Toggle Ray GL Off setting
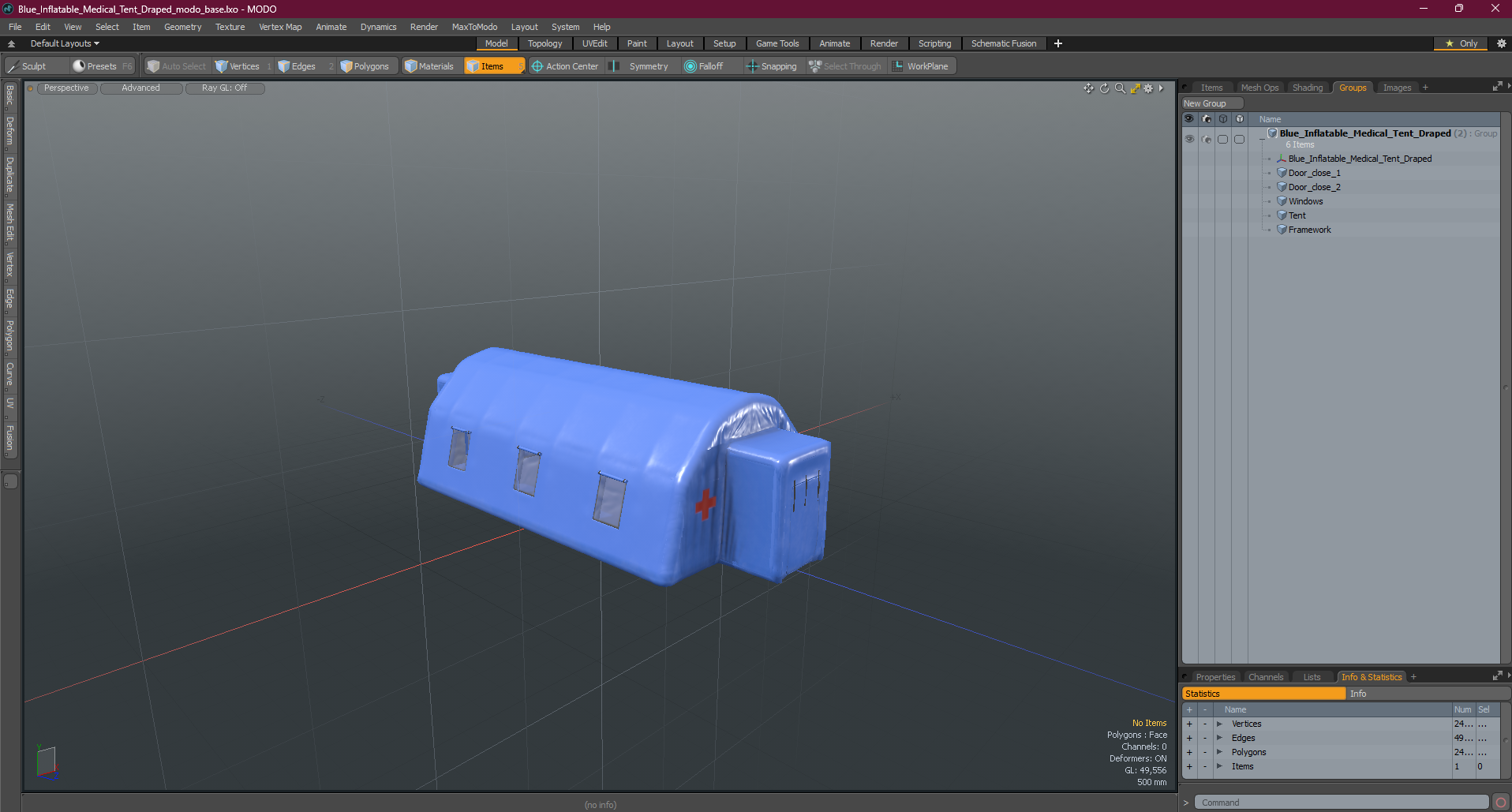This screenshot has width=1512, height=812. coord(224,88)
